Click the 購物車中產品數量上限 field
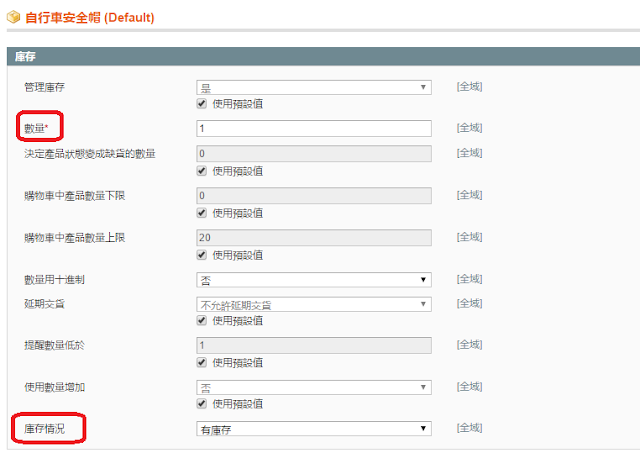The image size is (640, 453). point(314,238)
